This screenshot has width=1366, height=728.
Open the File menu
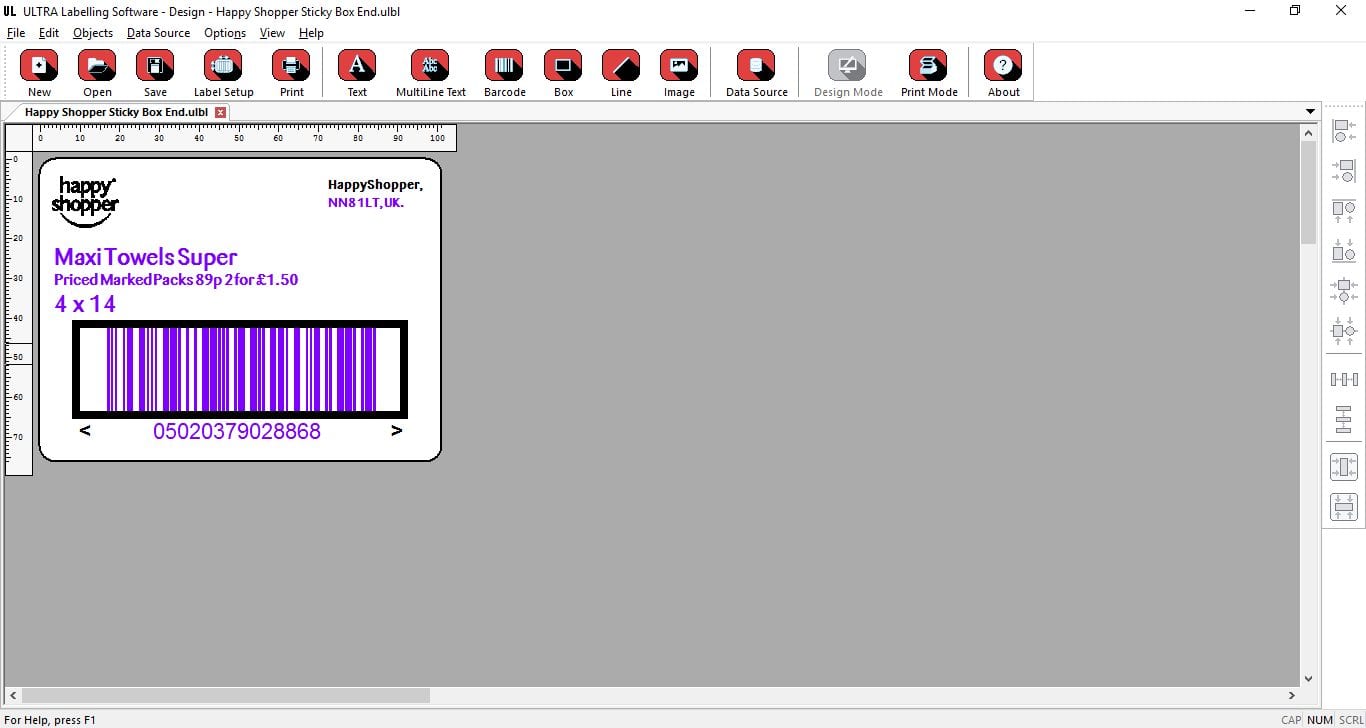(x=16, y=32)
